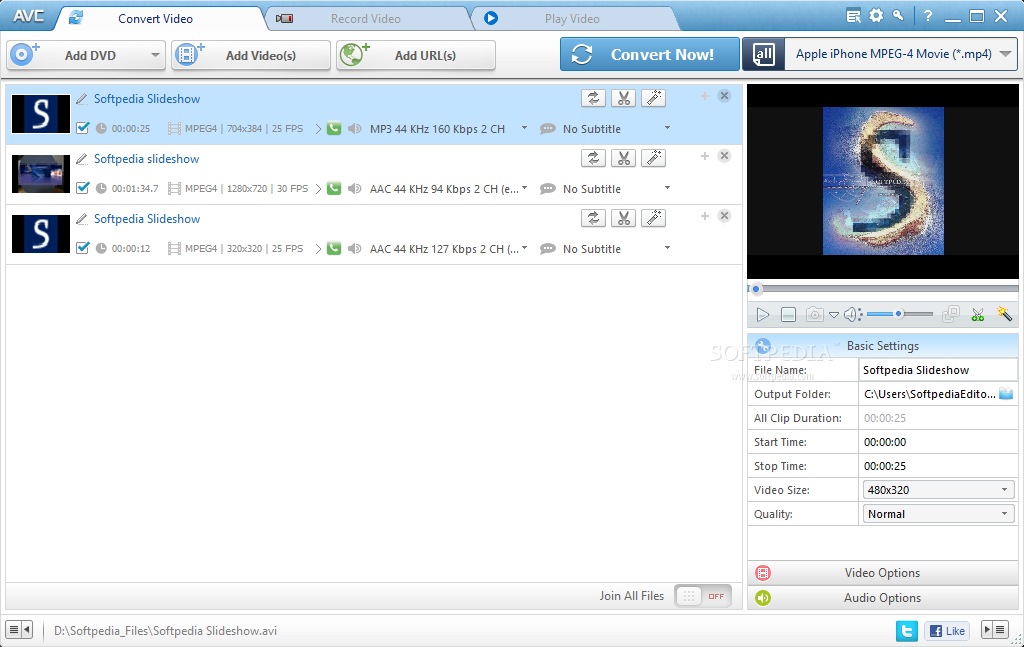Expand the snapshot options arrow beside the camera
This screenshot has height=647, width=1024.
[834, 315]
